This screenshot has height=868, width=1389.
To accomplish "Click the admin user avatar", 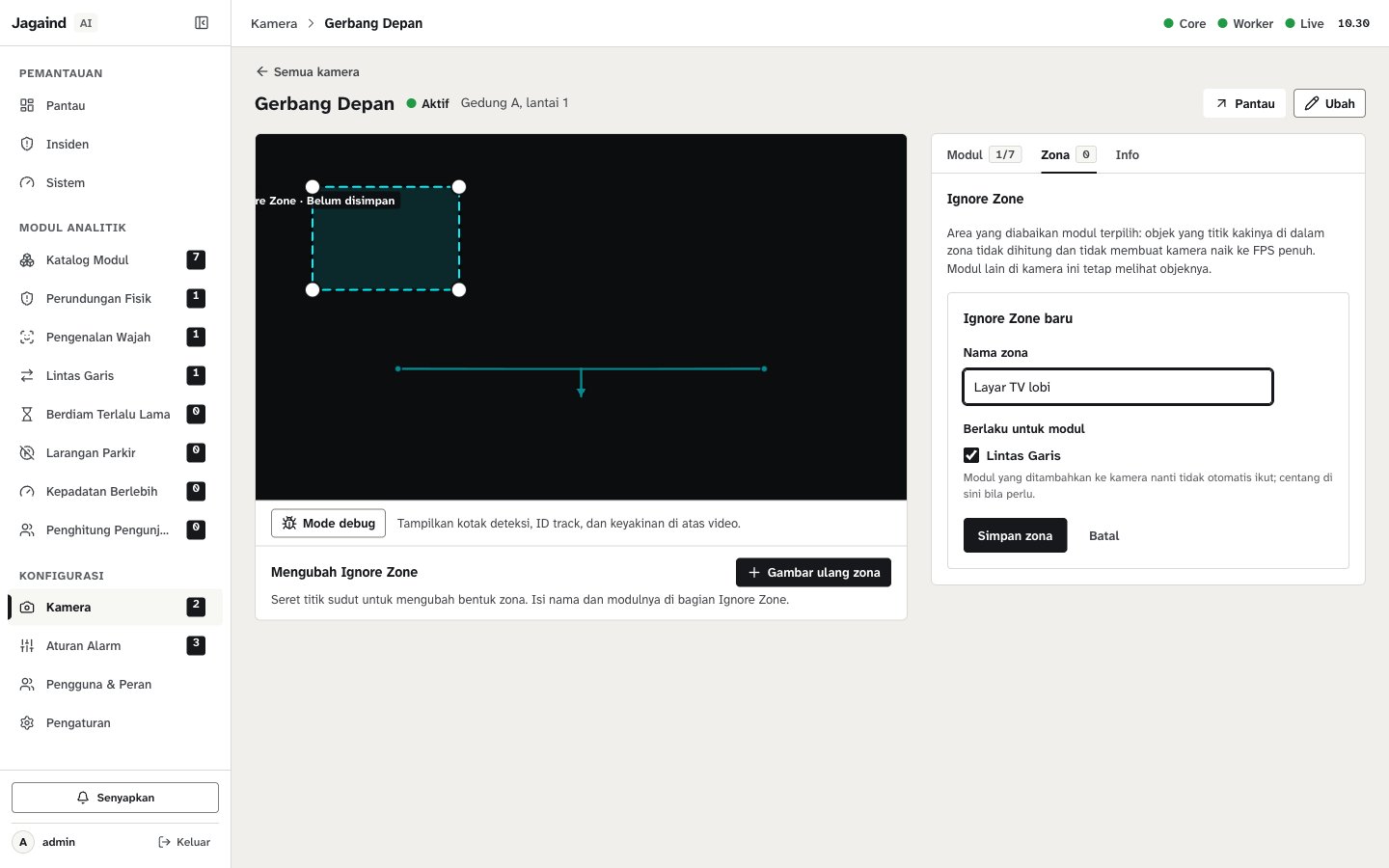I will [23, 842].
